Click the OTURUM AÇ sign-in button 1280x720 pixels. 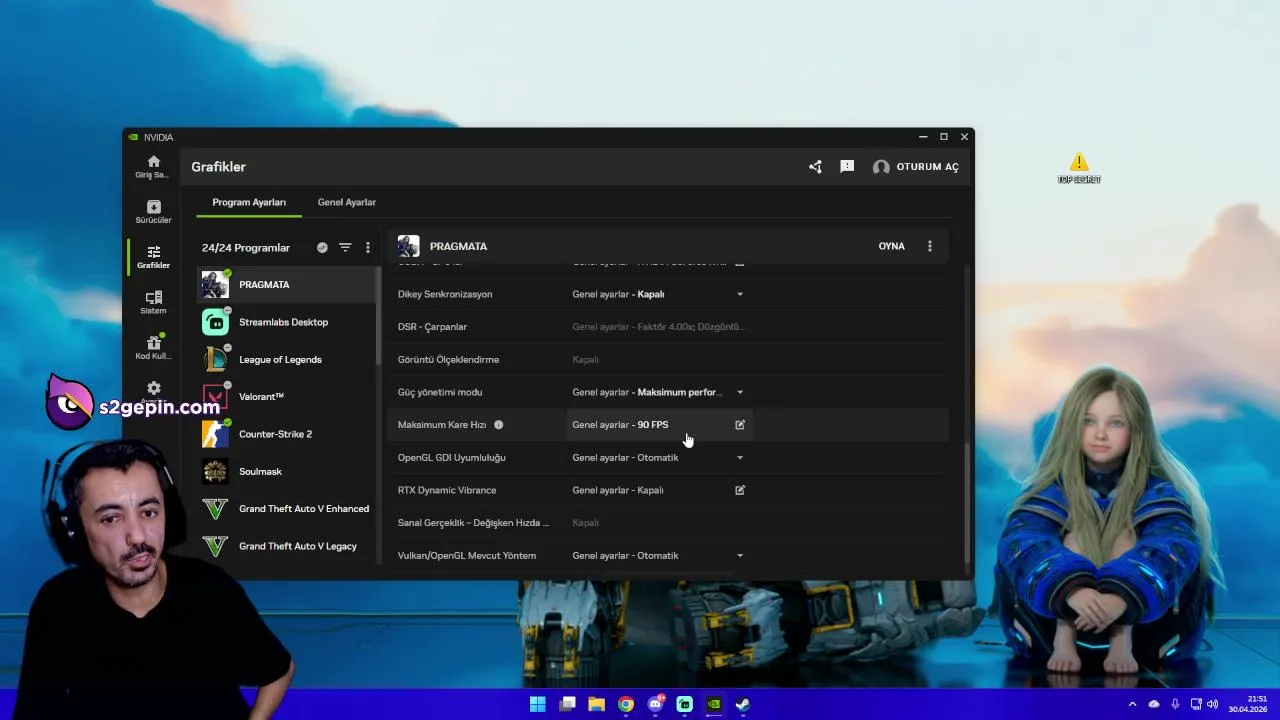click(915, 167)
